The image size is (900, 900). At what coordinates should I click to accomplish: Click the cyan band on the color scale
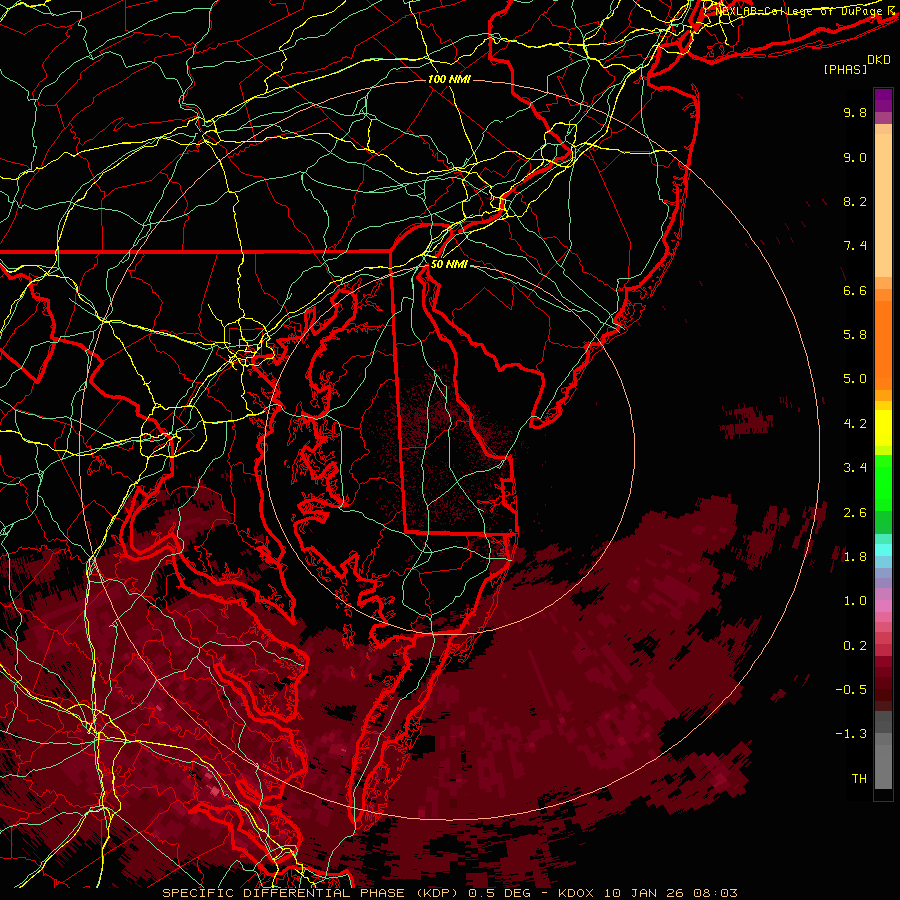point(883,550)
